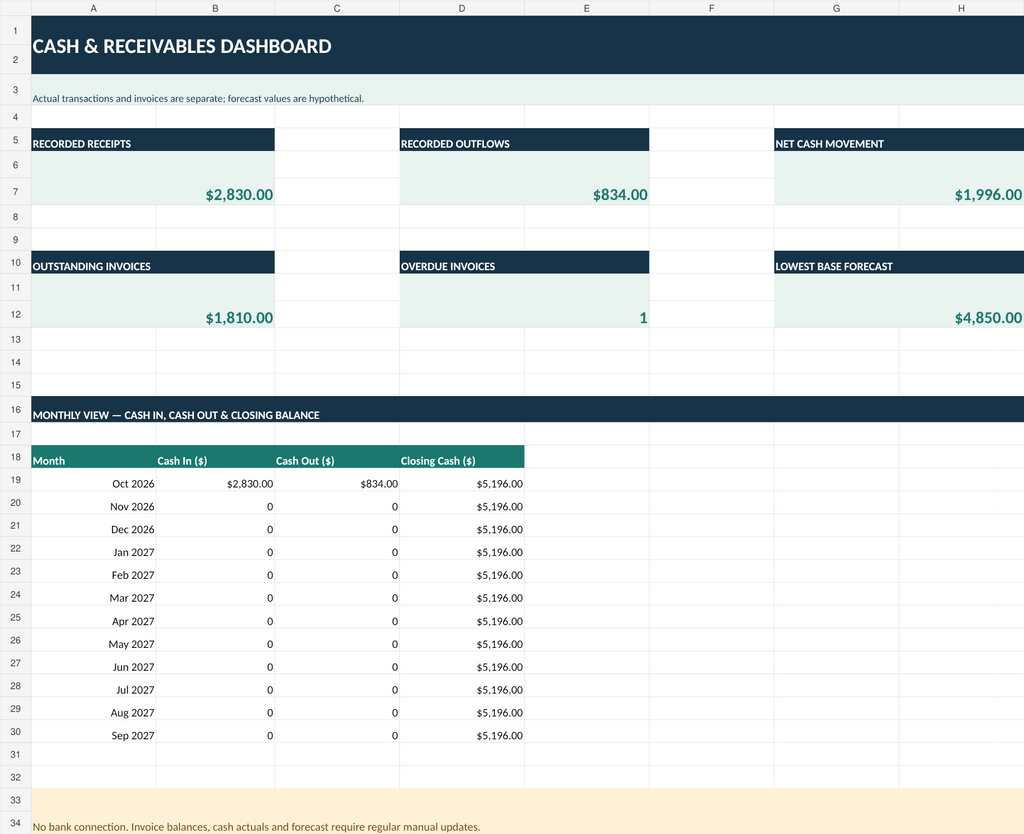This screenshot has width=1024, height=834.
Task: Select the Overdue Invoices header cell
Action: [x=524, y=263]
